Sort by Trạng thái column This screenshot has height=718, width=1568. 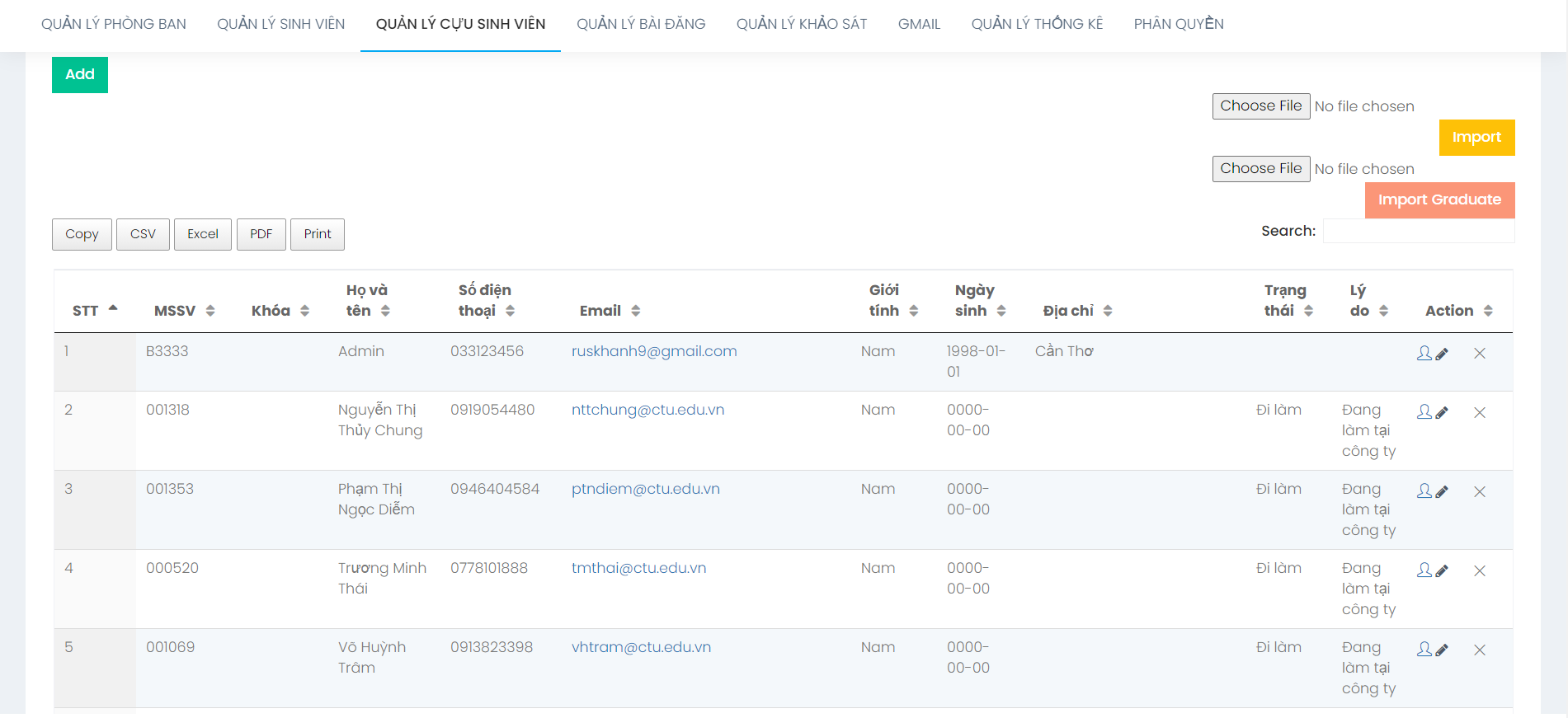[1288, 300]
